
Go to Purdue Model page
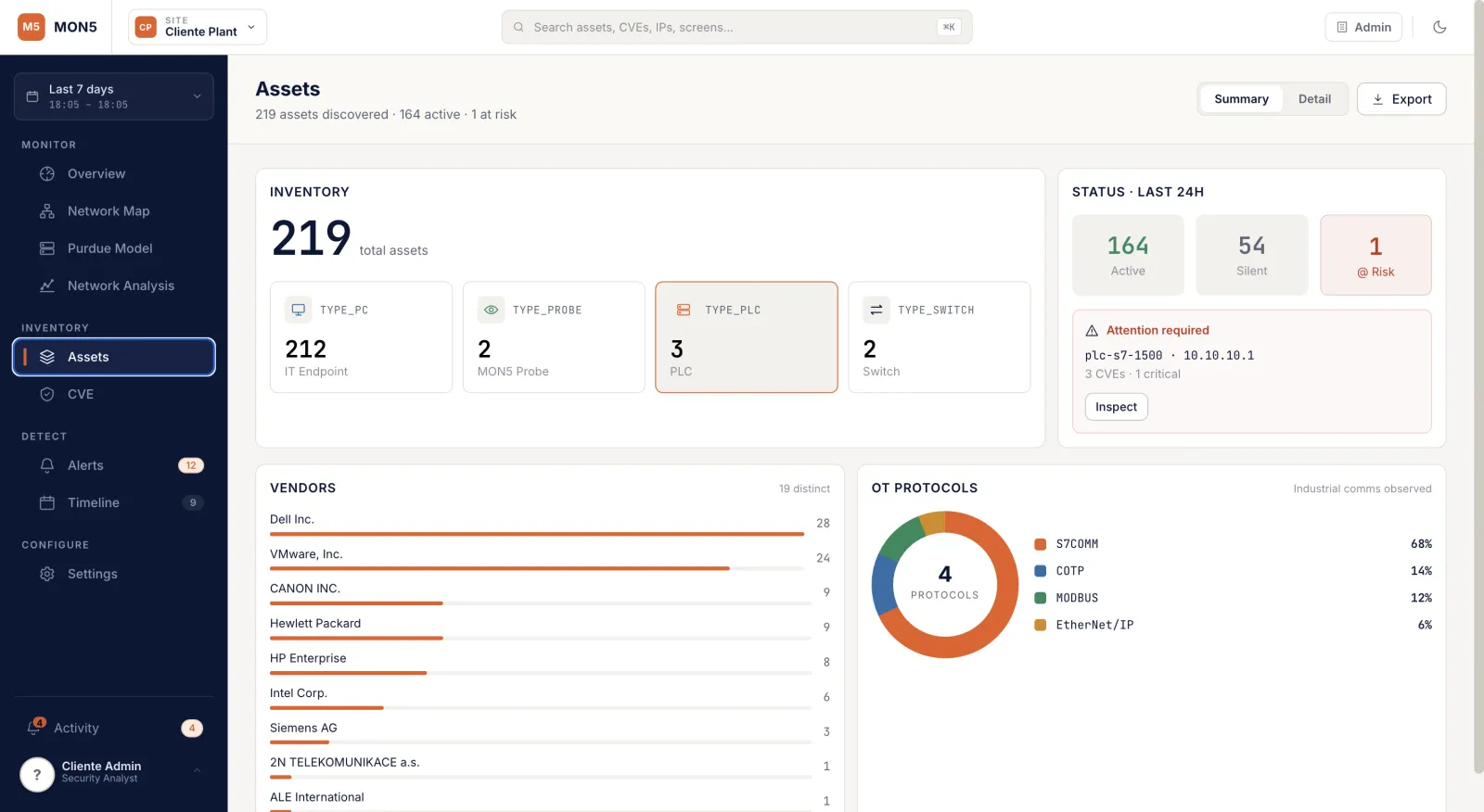(x=114, y=248)
